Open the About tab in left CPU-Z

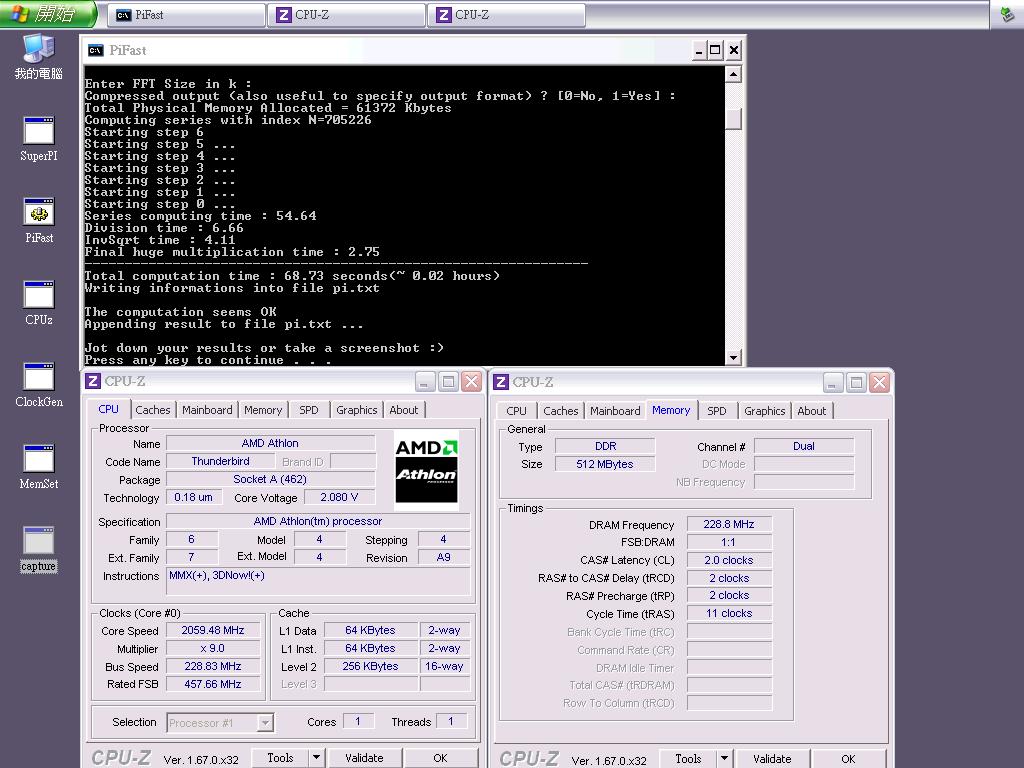click(x=404, y=410)
